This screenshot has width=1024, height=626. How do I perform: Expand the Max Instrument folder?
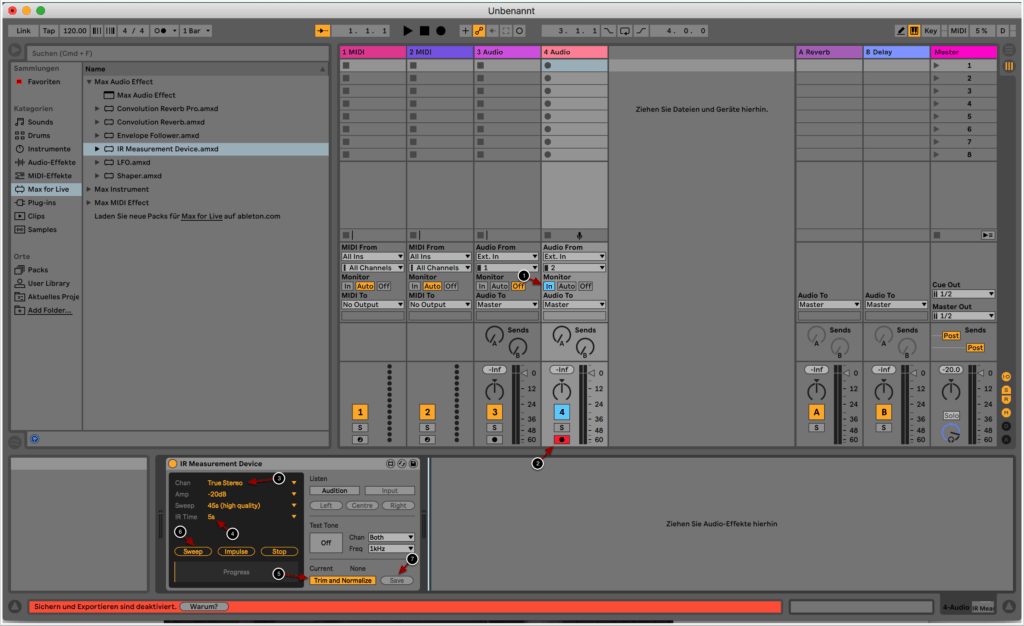tap(90, 189)
